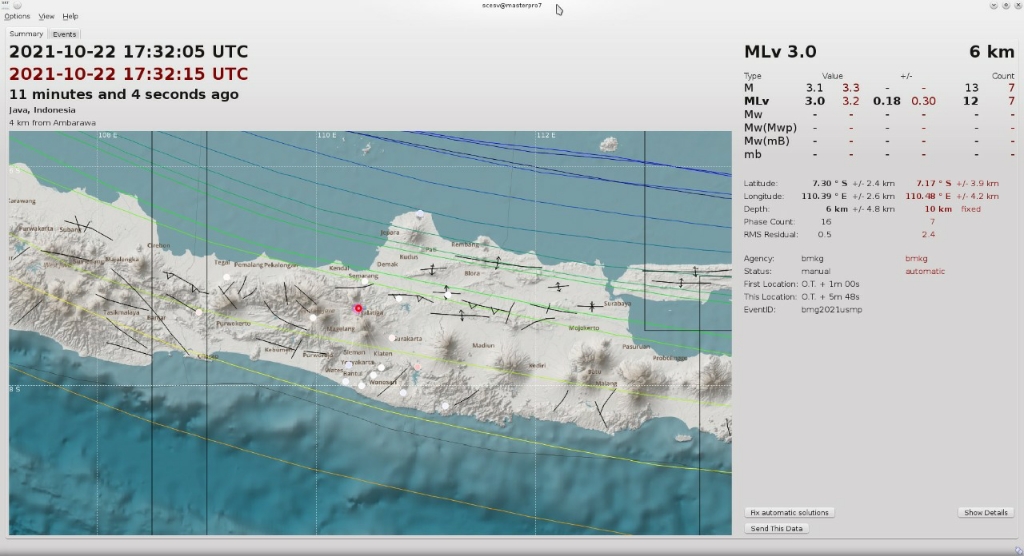Click the fault arrow symbol near Mojokerto
The height and width of the screenshot is (556, 1024).
pyautogui.click(x=592, y=306)
